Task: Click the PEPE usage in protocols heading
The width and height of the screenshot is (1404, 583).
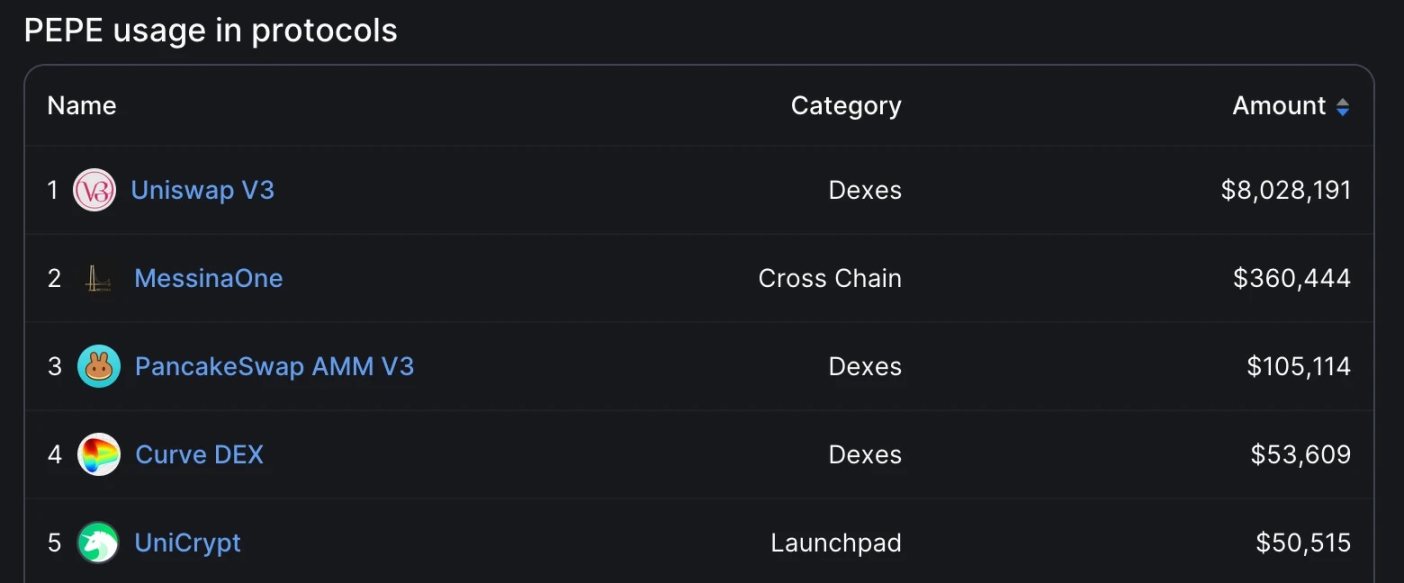Action: [x=211, y=31]
